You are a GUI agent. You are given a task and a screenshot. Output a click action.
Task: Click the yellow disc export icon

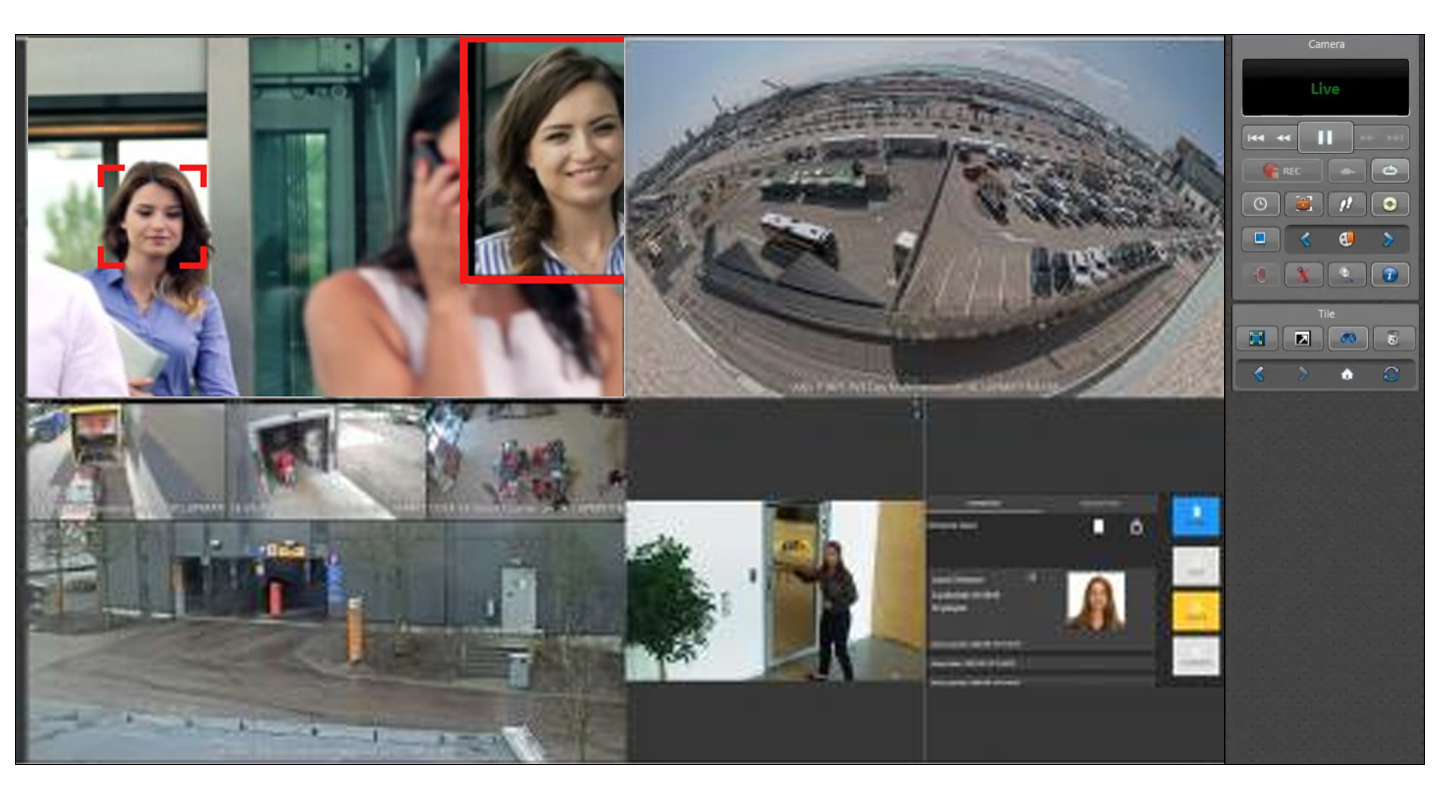(x=1389, y=204)
